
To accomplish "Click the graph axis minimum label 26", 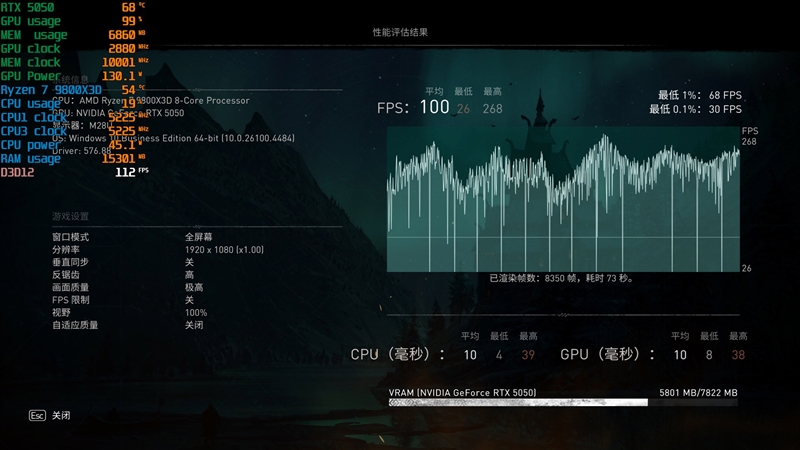I will point(746,268).
